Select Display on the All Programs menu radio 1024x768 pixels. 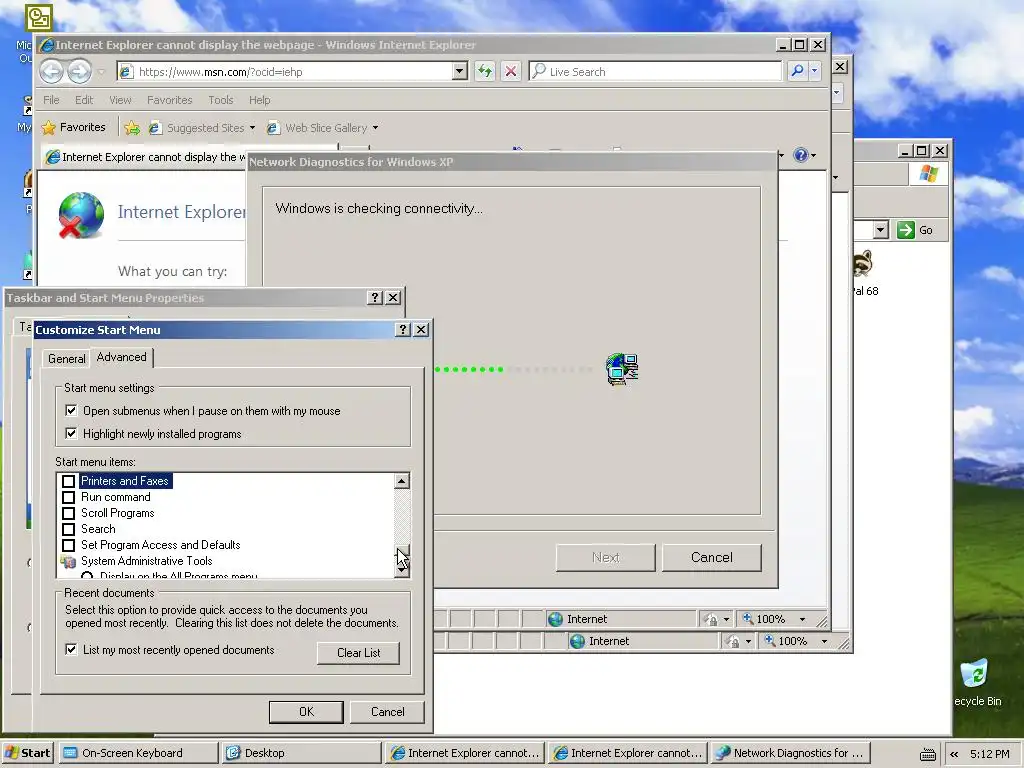(87, 576)
